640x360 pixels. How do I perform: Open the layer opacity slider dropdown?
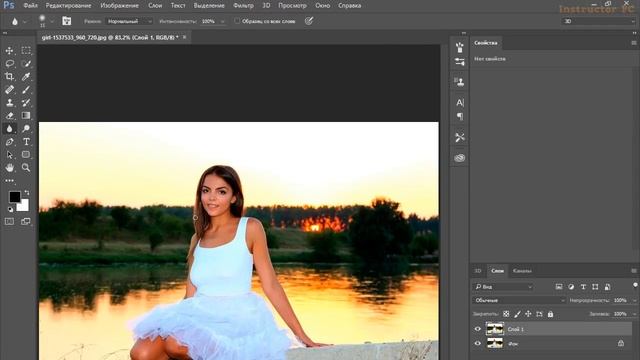coord(634,300)
